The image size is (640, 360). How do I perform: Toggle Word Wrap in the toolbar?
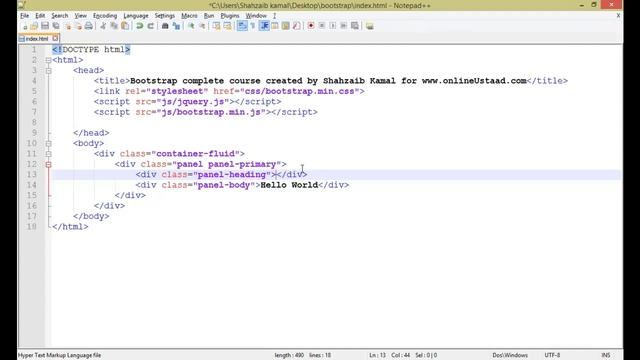click(x=242, y=26)
